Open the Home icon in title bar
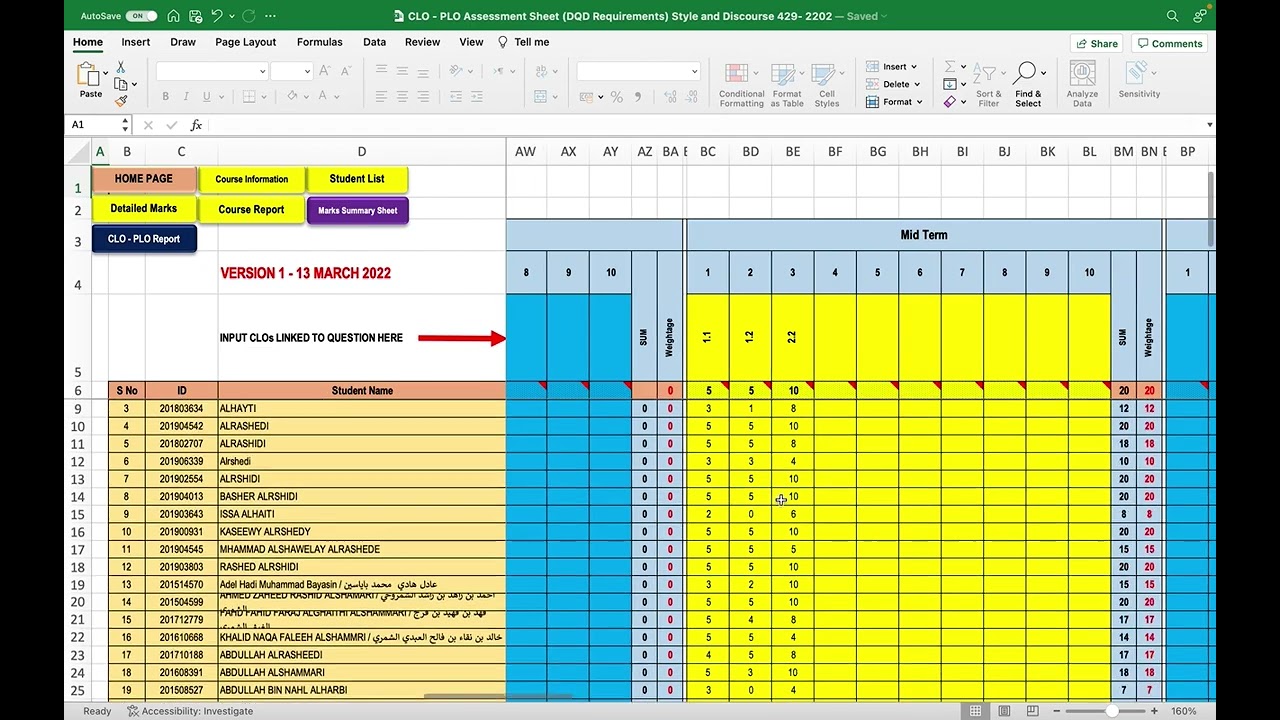The width and height of the screenshot is (1280, 720). pos(174,16)
